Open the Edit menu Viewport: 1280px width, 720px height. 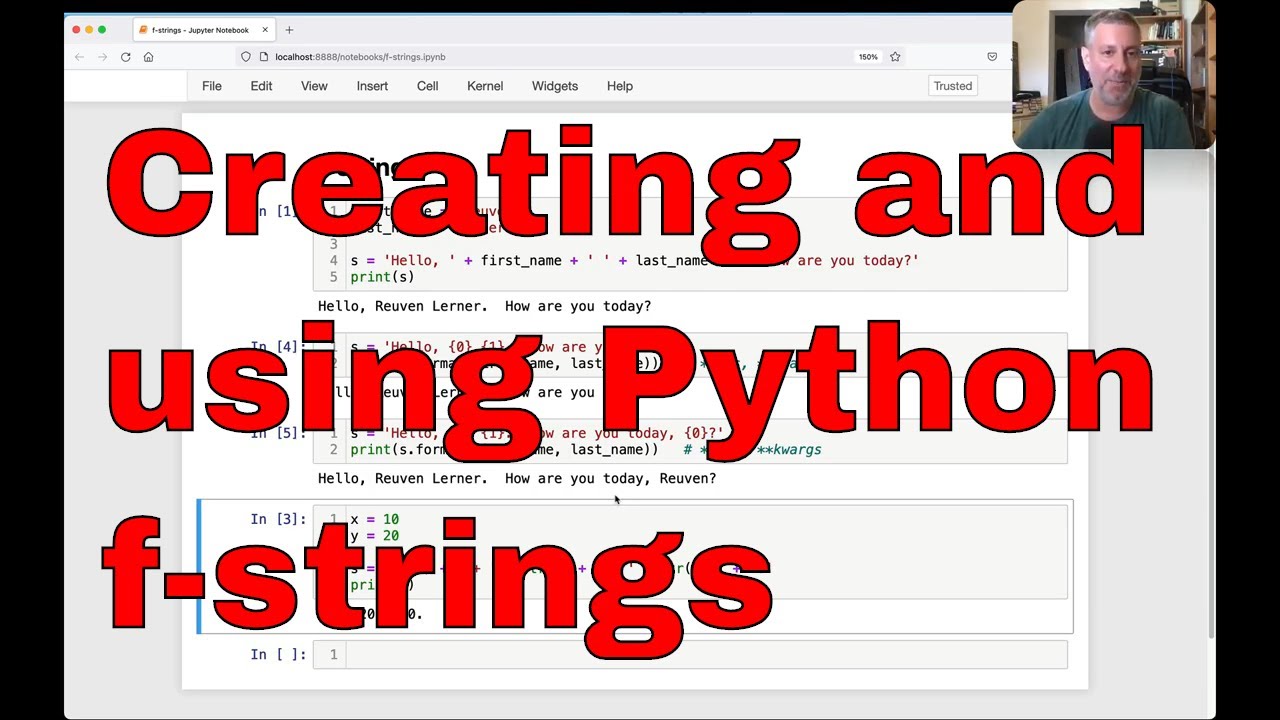point(261,86)
